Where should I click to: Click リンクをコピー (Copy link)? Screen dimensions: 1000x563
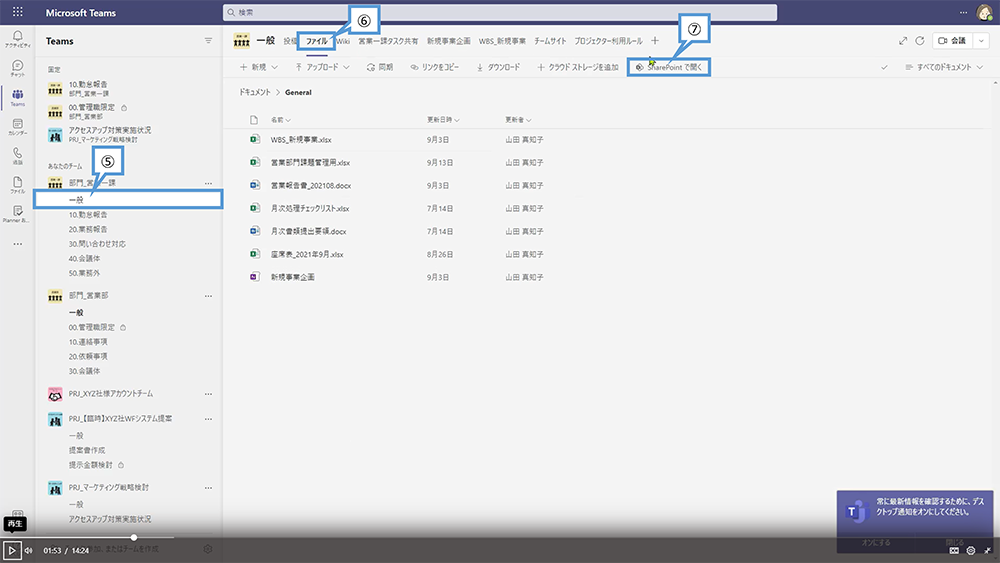[x=435, y=67]
